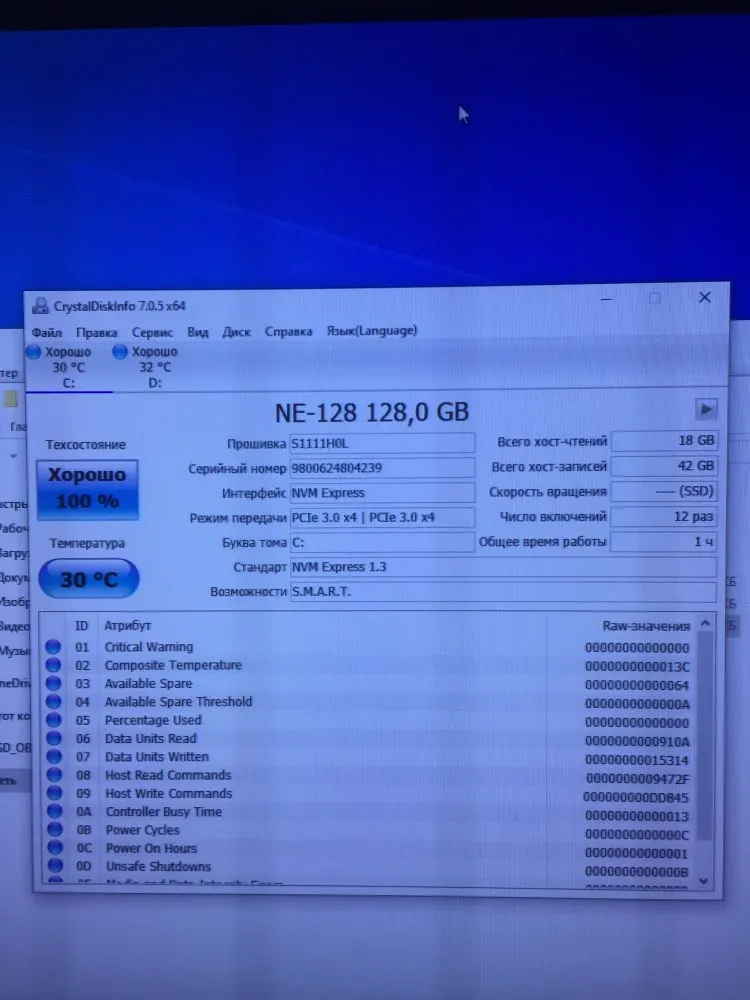Click the blue status dot for Host Write Commands
Viewport: 750px width, 1000px height.
coord(55,793)
